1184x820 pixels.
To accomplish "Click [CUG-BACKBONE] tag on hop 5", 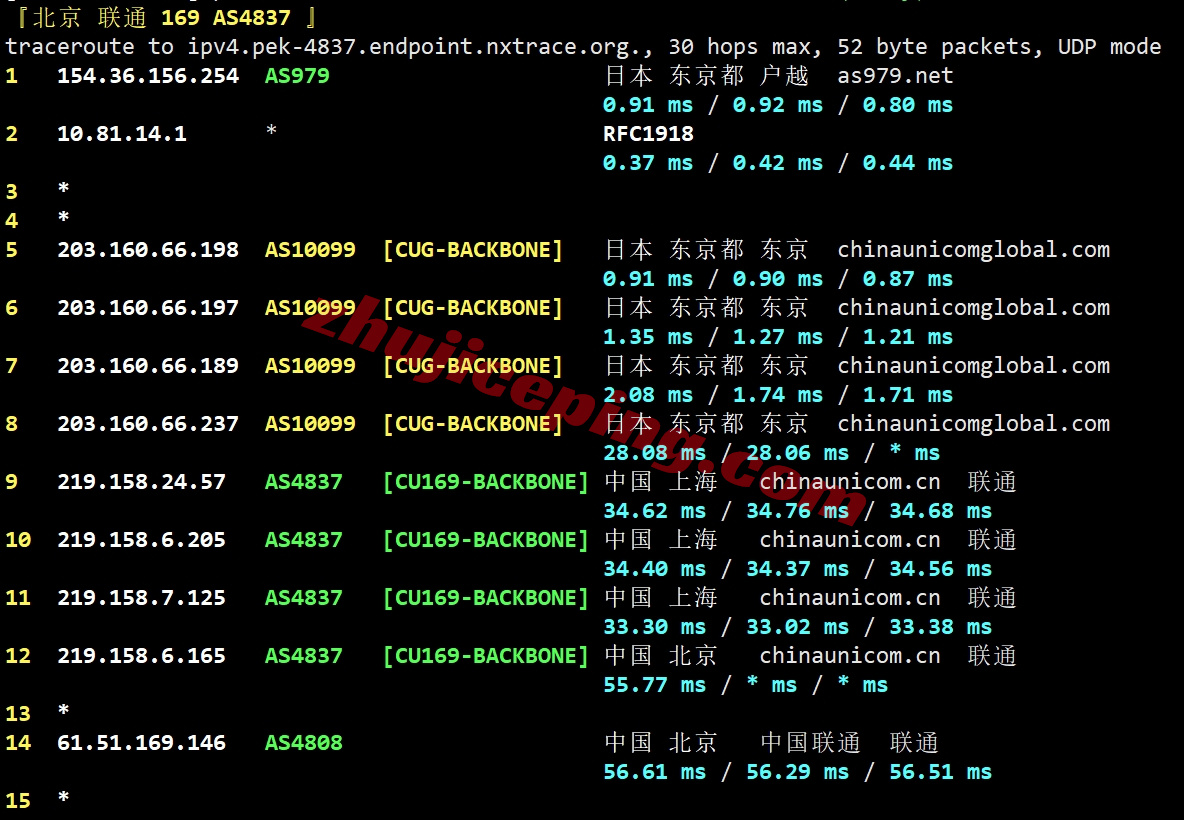I will tap(473, 250).
